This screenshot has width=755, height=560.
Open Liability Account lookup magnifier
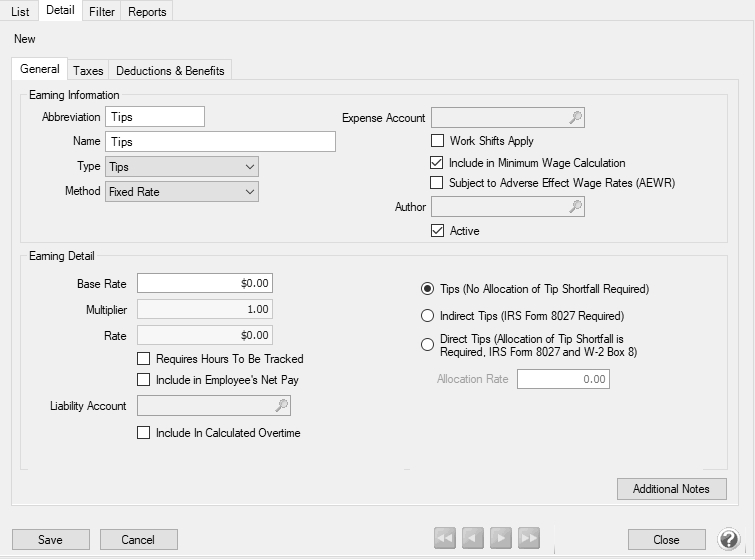coord(282,405)
